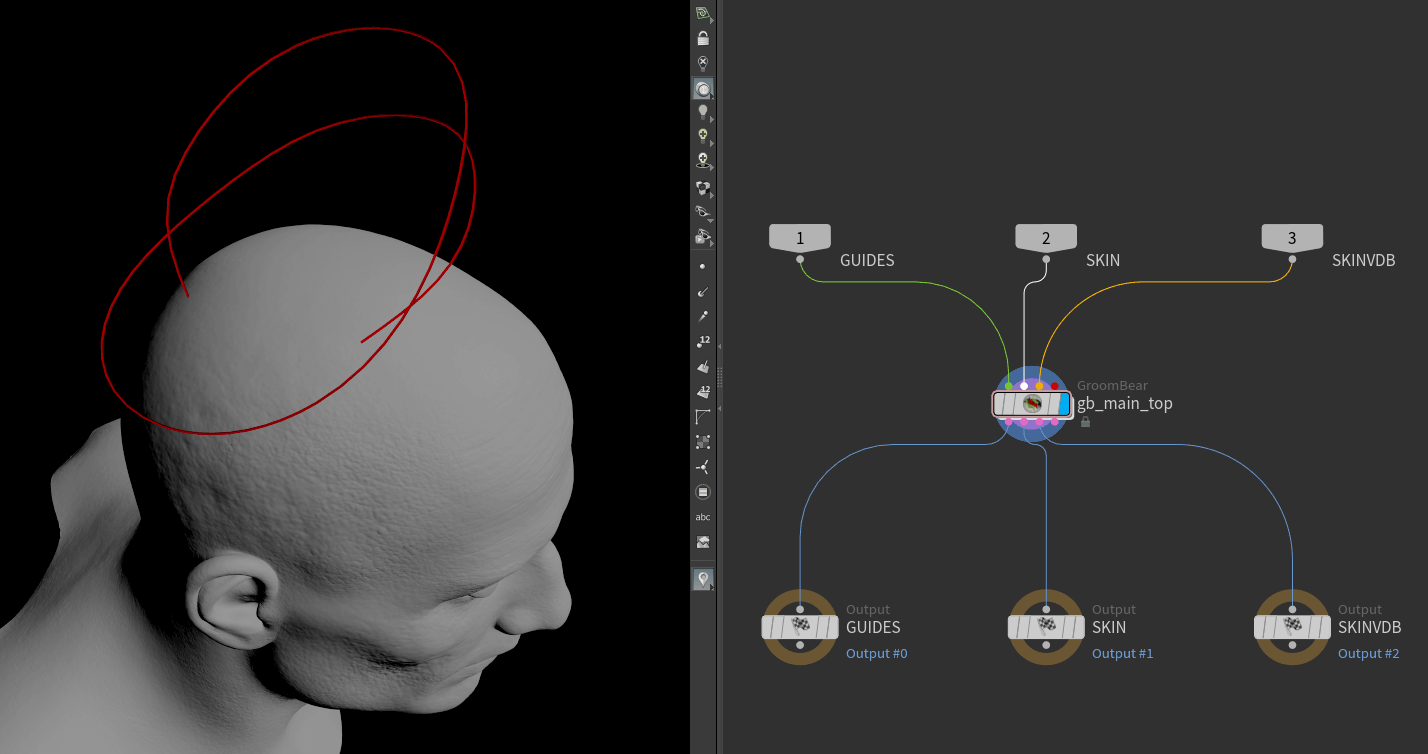The width and height of the screenshot is (1428, 754).
Task: Toggle display point normals
Action: (x=703, y=292)
